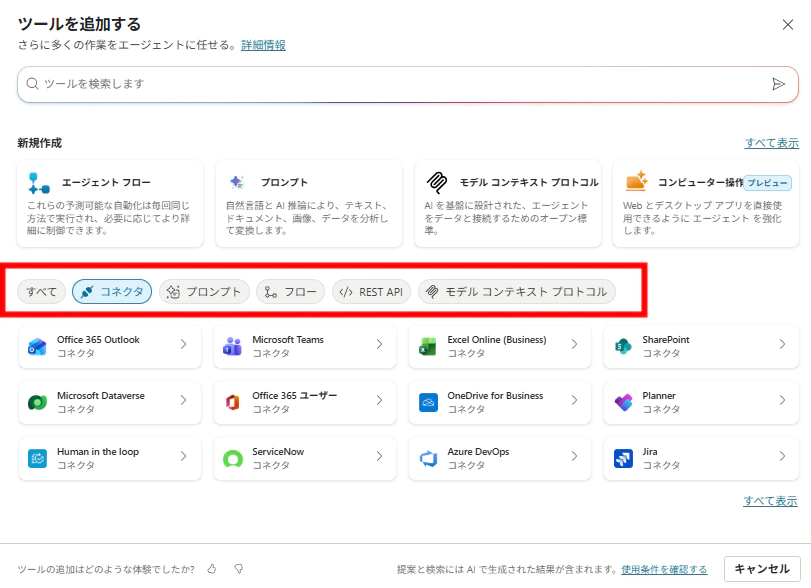811x588 pixels.
Task: Click the プロンプト card sparkle icon
Action: pos(237,182)
